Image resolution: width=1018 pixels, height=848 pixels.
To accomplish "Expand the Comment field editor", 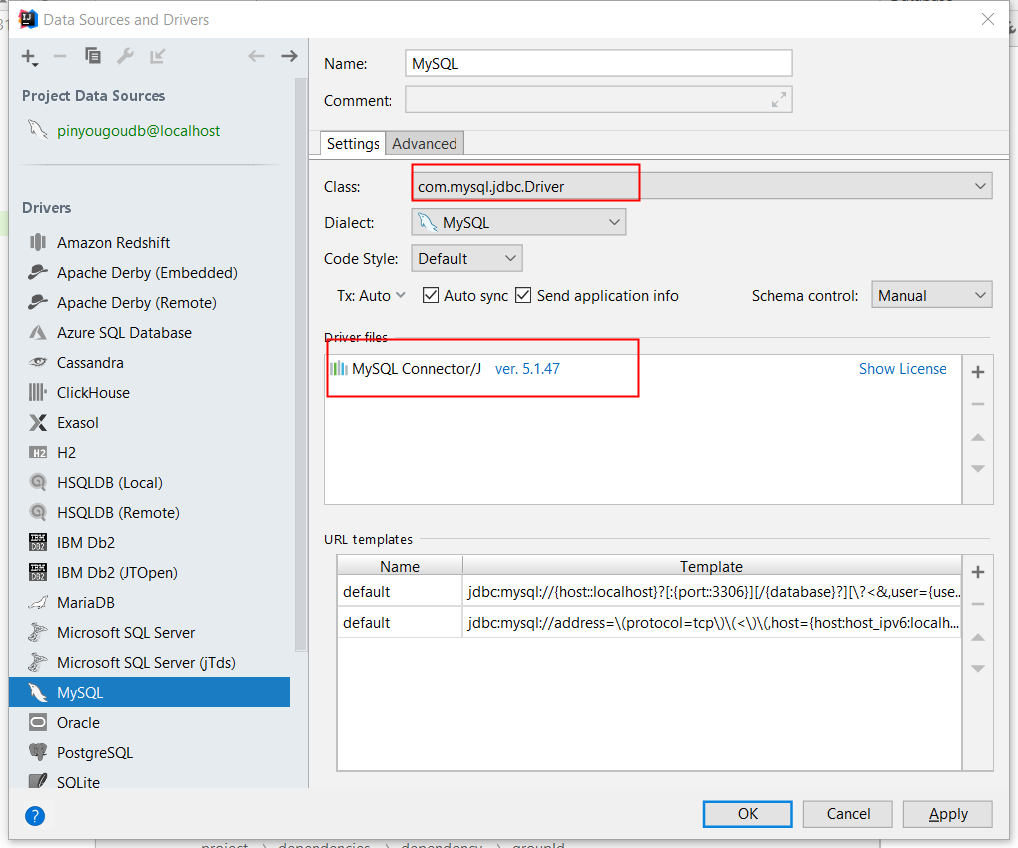I will (778, 100).
